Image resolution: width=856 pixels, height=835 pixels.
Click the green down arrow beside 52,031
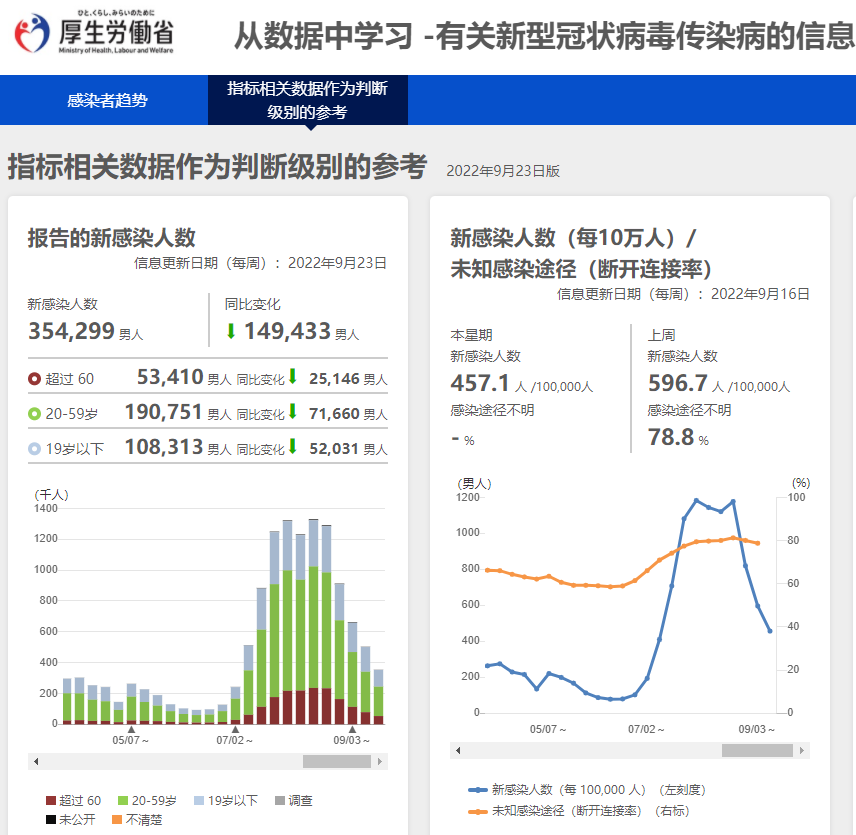coord(293,446)
